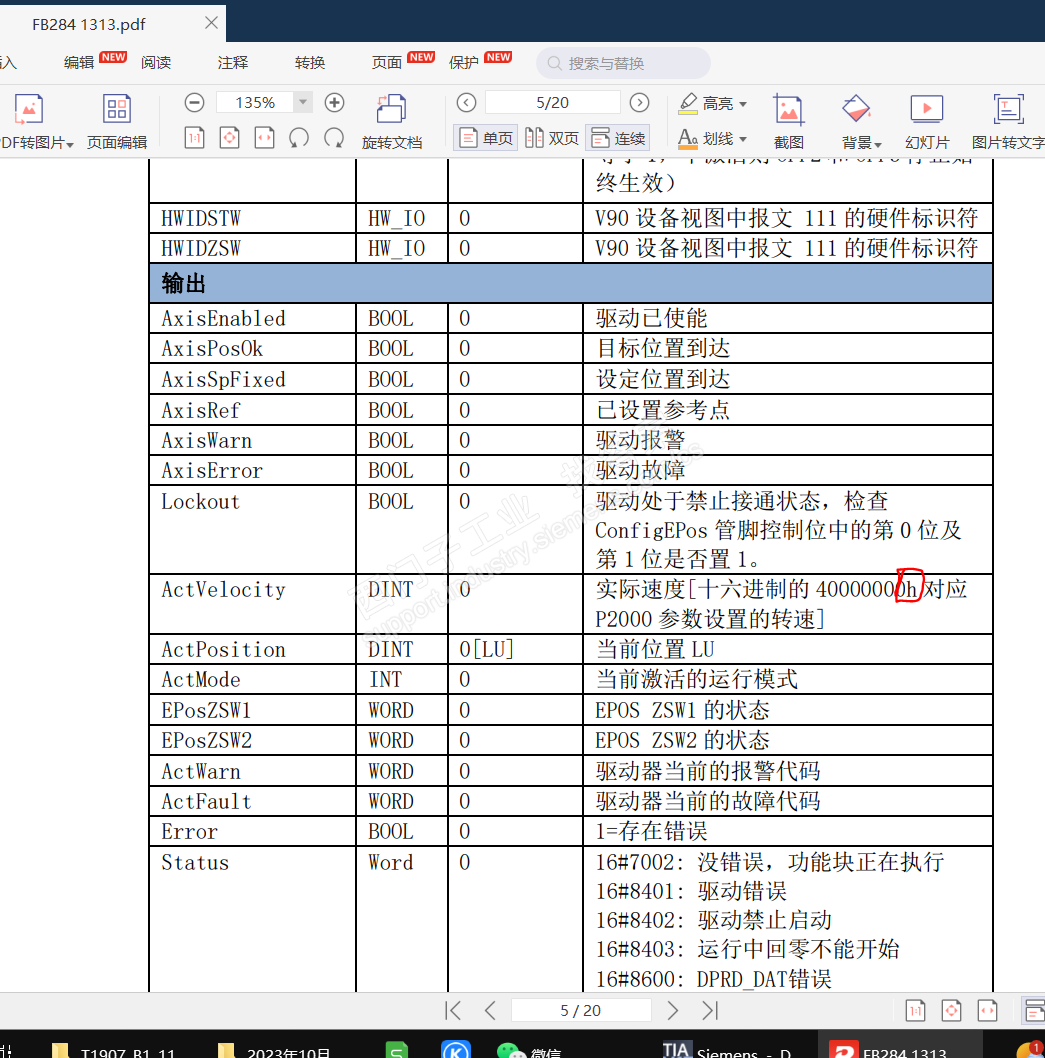Rotate page counterclockwise
Screen dimensions: 1045x1058
click(x=299, y=138)
